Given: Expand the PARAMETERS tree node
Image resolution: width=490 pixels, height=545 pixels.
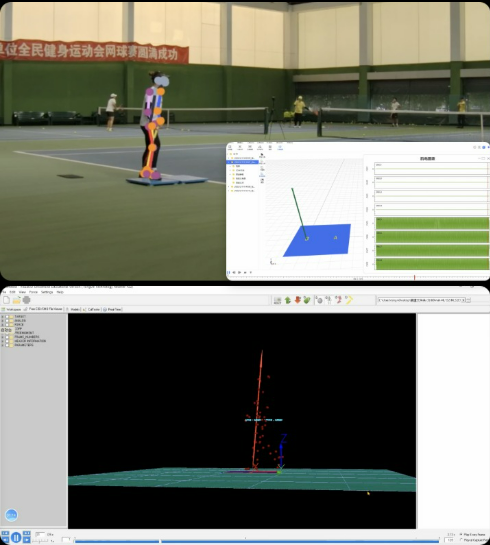Looking at the screenshot, I should (x=2, y=345).
